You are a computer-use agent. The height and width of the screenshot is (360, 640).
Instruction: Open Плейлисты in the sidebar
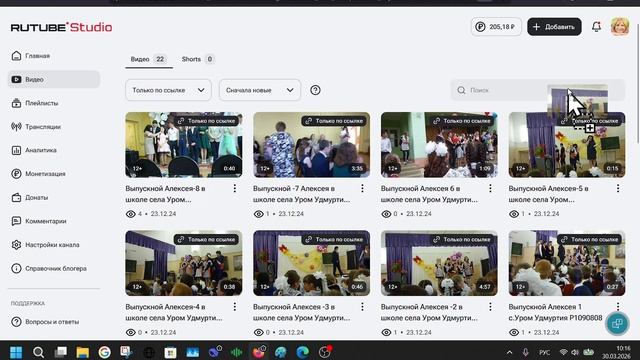coord(35,103)
